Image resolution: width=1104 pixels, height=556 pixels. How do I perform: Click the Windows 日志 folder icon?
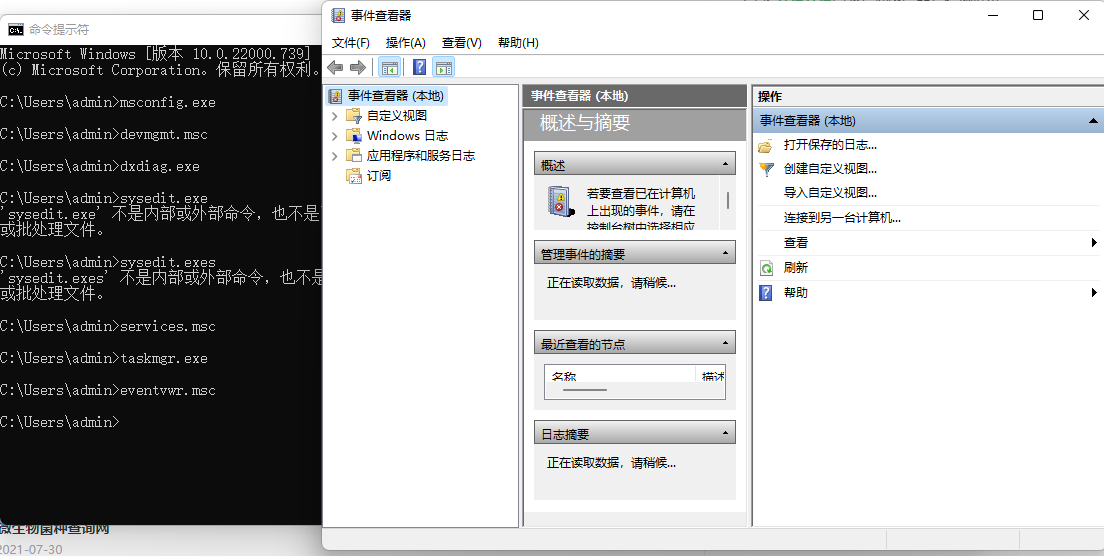(353, 135)
